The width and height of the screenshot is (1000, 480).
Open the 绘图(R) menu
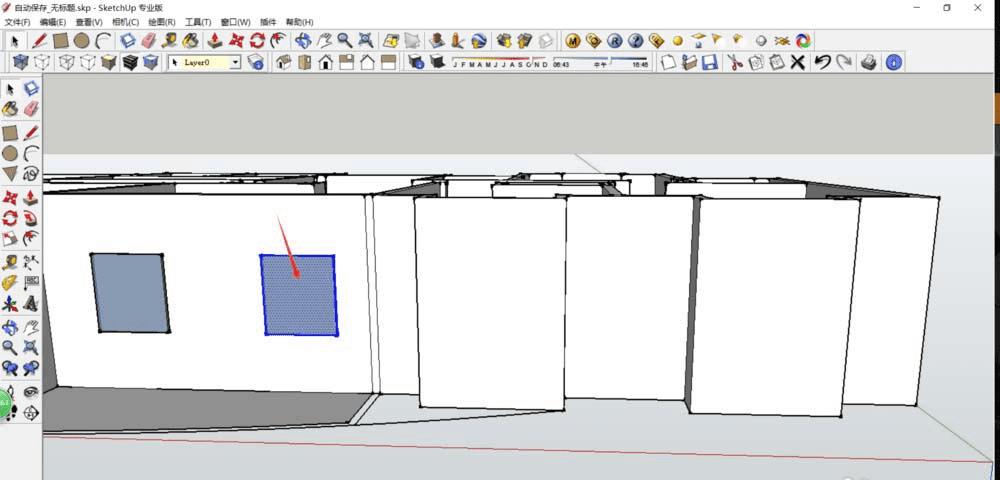coord(161,22)
